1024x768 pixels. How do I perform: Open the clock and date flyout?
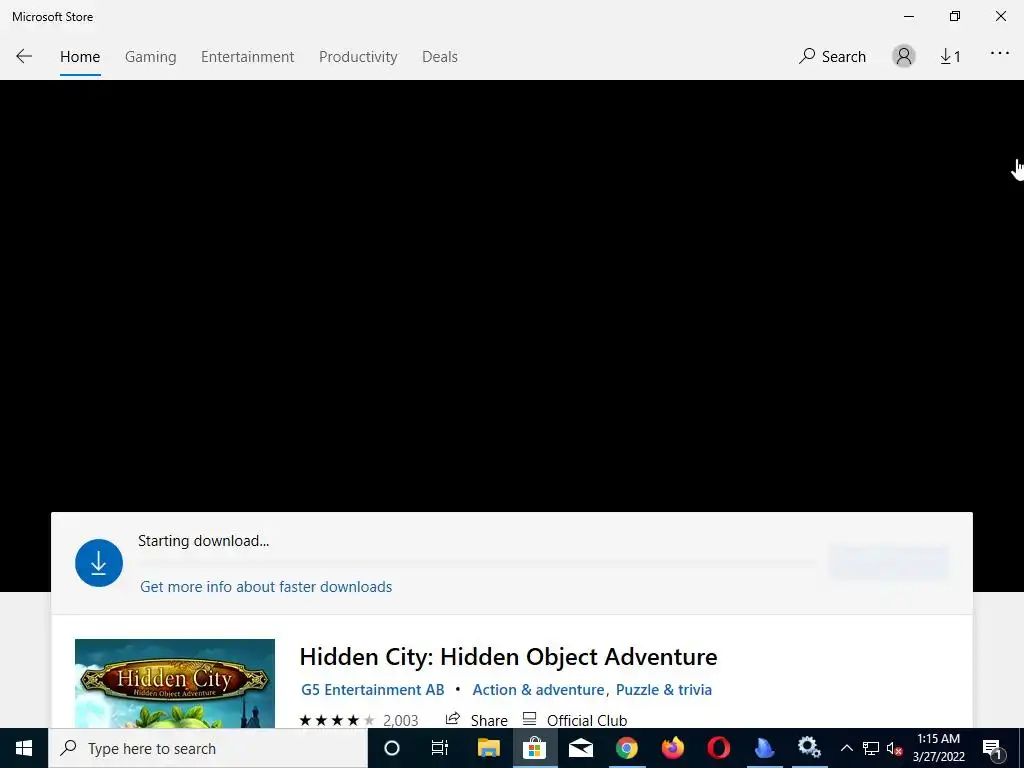click(938, 748)
